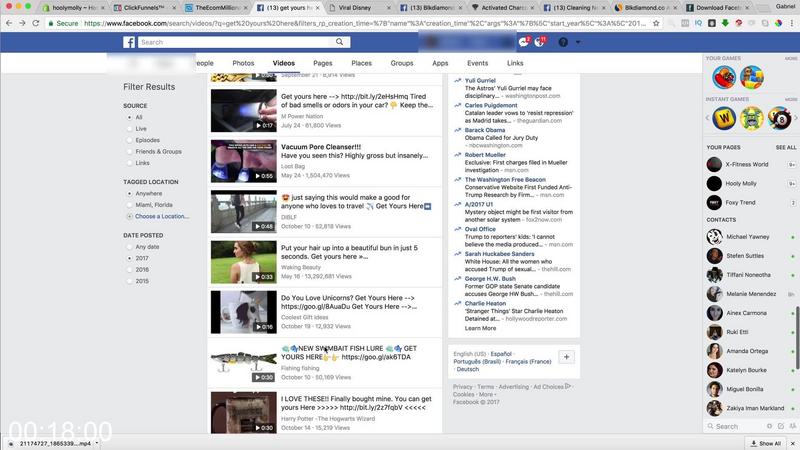Screen dimensions: 800x450
Task: Click the red candy game icon
Action: (724, 78)
